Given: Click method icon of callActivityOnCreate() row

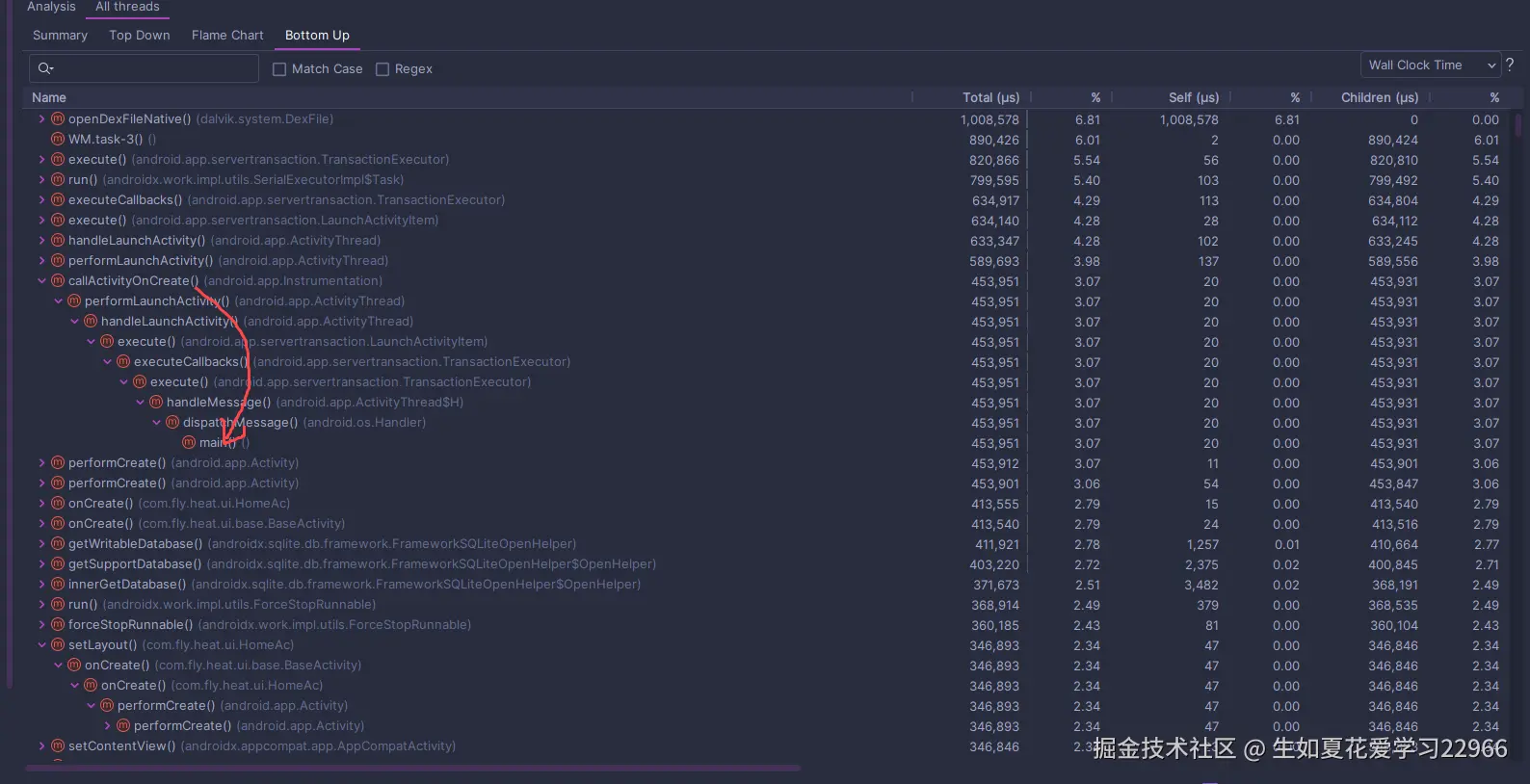Looking at the screenshot, I should [x=58, y=281].
